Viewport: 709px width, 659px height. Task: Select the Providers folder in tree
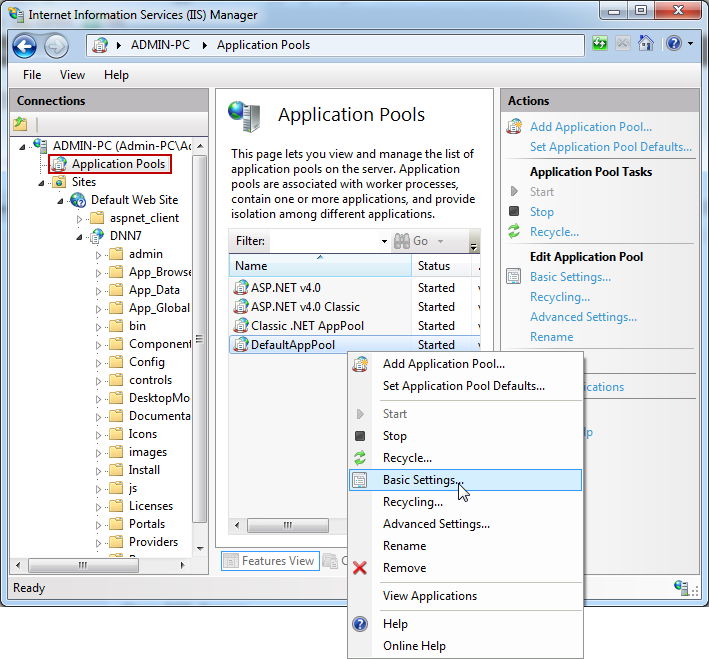coord(153,542)
